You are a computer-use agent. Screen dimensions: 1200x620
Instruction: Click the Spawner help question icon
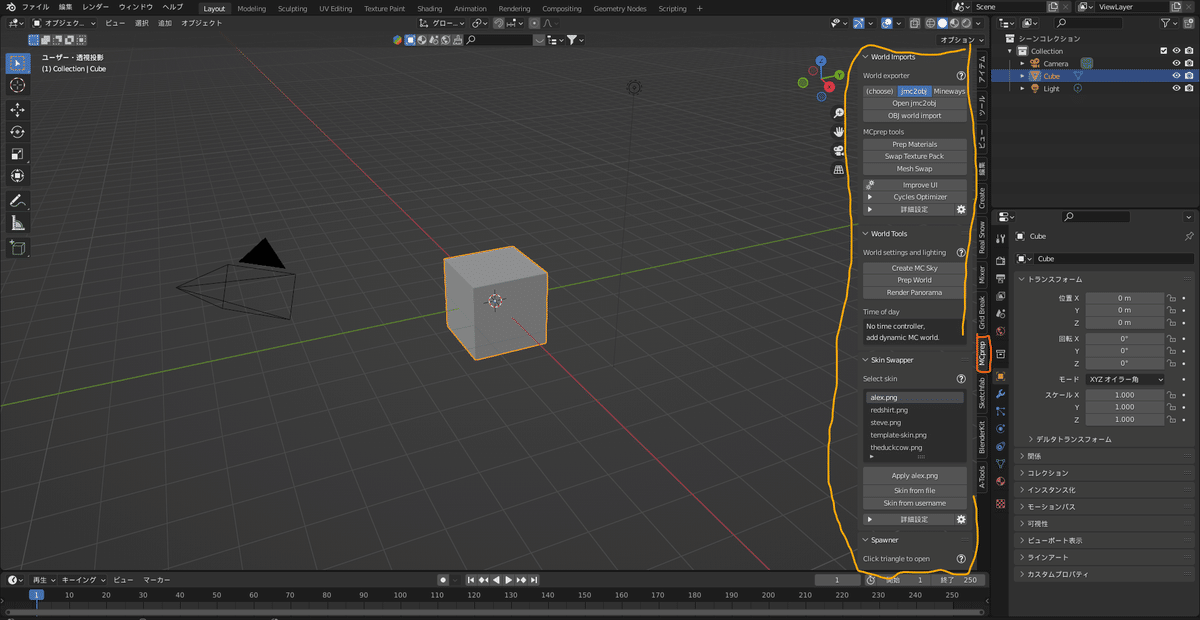tap(961, 559)
